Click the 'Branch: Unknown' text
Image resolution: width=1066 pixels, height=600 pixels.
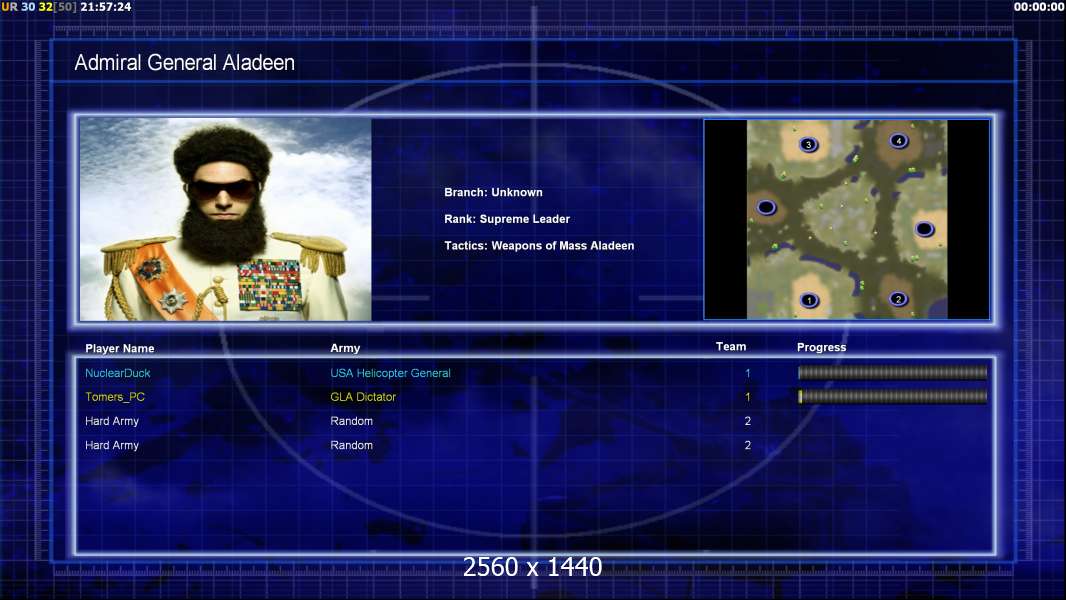tap(494, 192)
